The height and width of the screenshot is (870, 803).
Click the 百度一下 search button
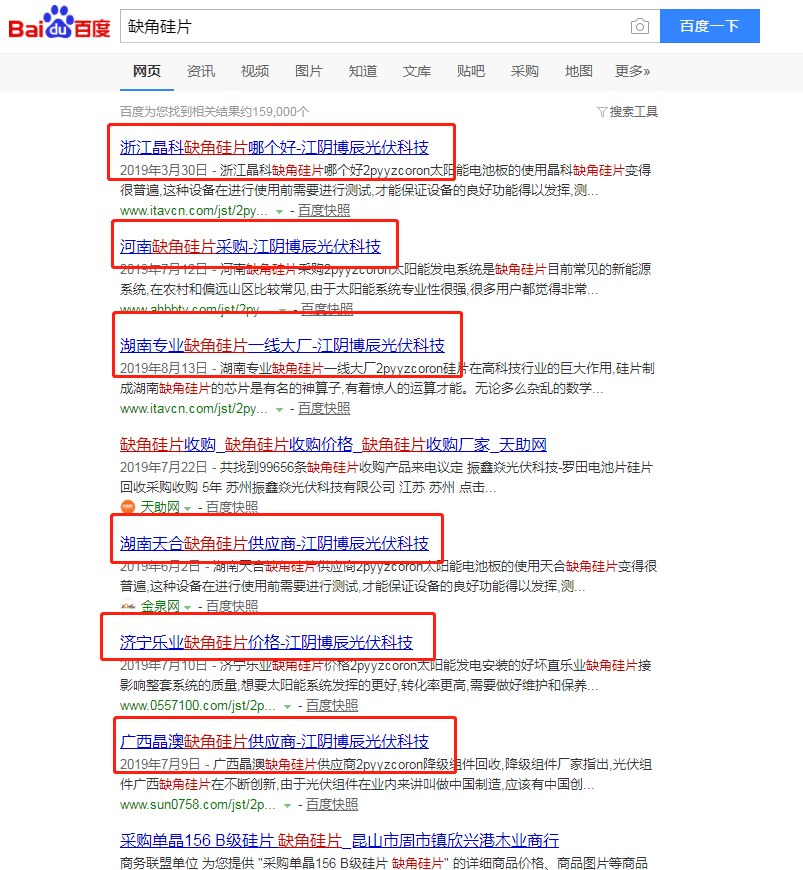710,26
